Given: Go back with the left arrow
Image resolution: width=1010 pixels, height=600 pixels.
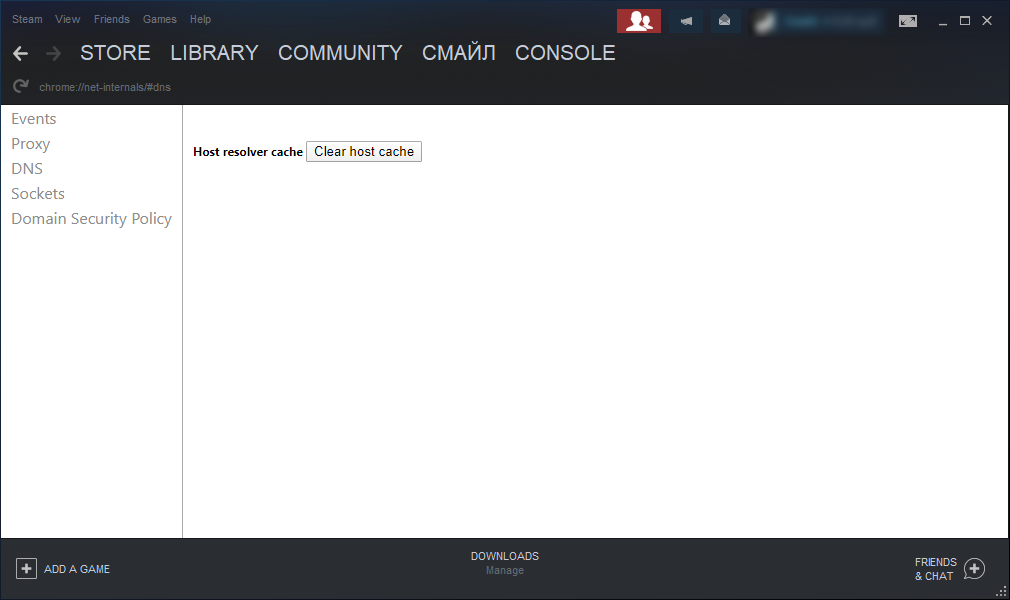Looking at the screenshot, I should [x=21, y=53].
